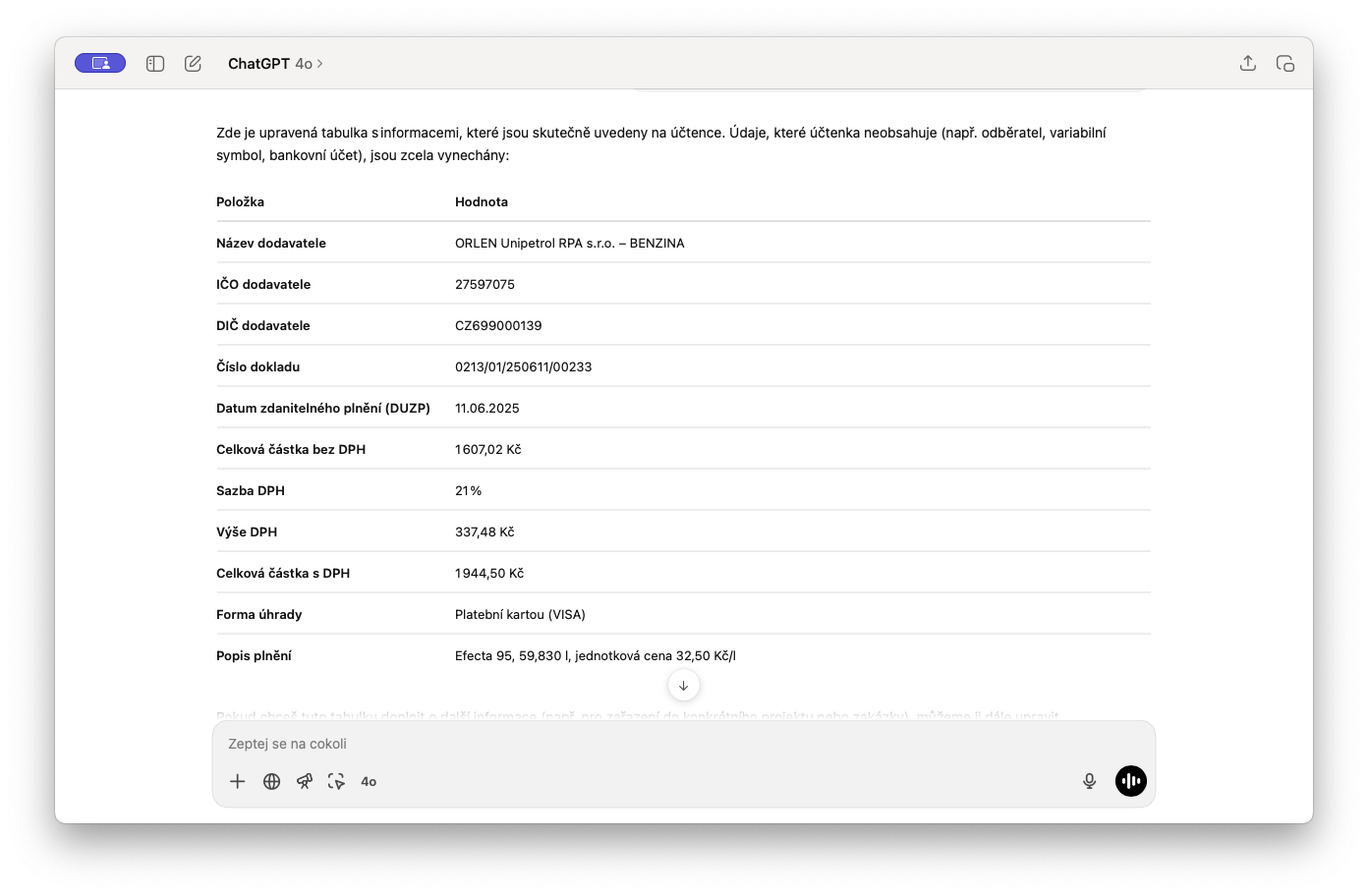This screenshot has width=1368, height=896.
Task: Click the 'Forma úhrady' row label
Action: pos(259,614)
